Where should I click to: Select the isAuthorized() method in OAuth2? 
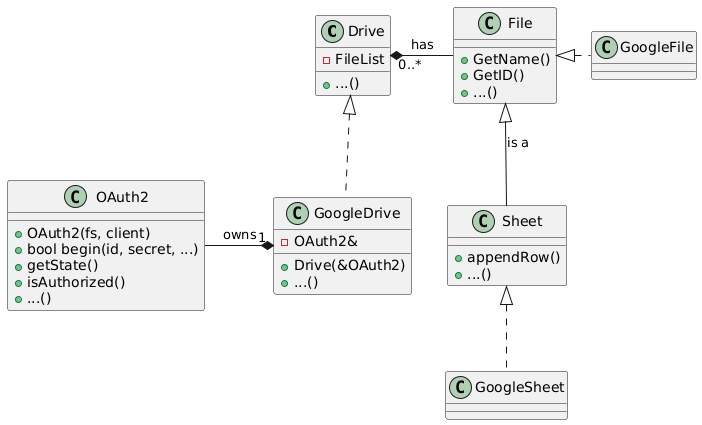(75, 281)
